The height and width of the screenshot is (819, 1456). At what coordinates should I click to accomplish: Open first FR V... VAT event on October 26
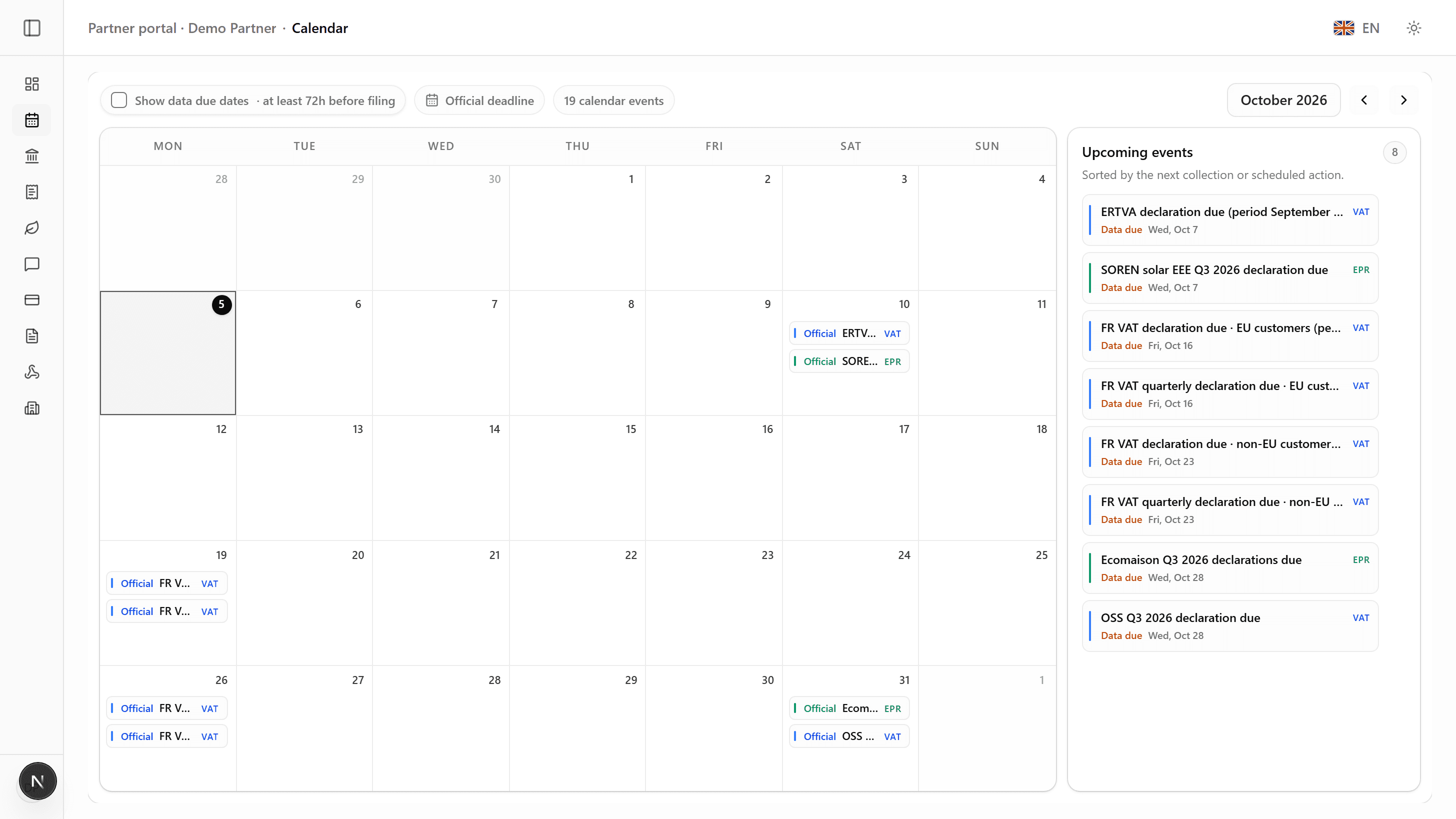tap(166, 708)
